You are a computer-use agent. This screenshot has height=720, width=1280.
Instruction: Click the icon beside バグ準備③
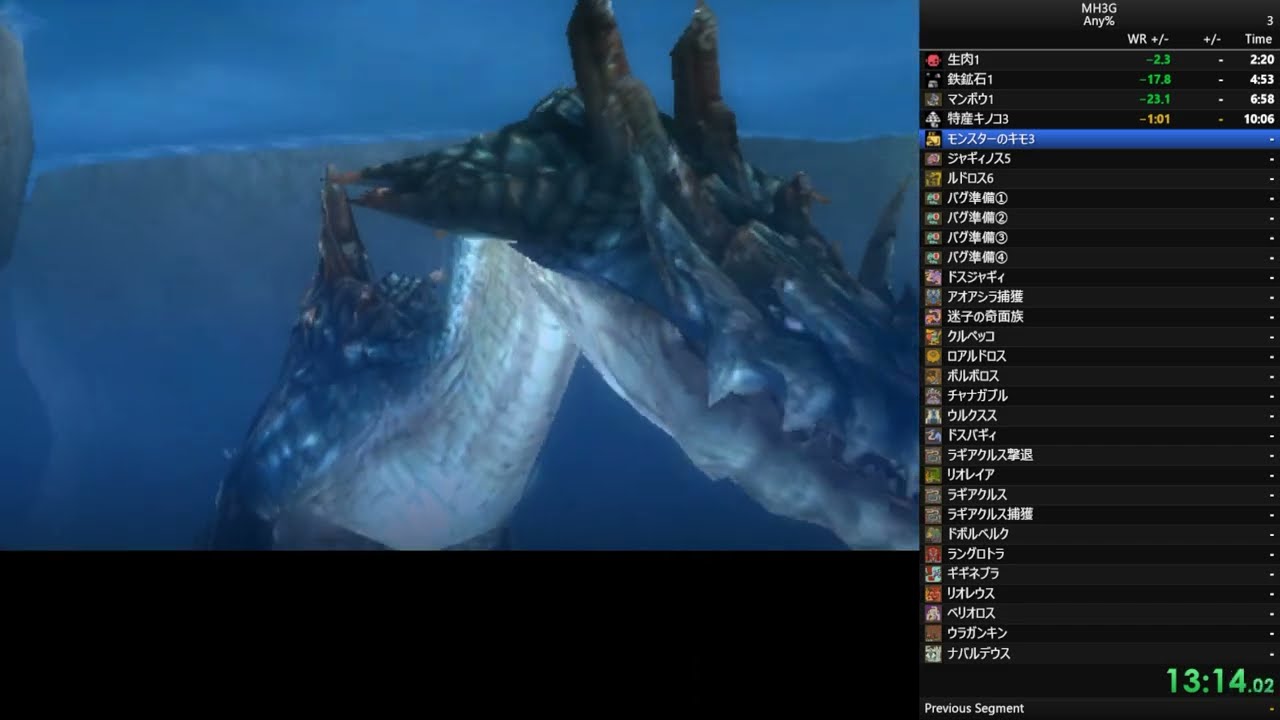pos(933,238)
